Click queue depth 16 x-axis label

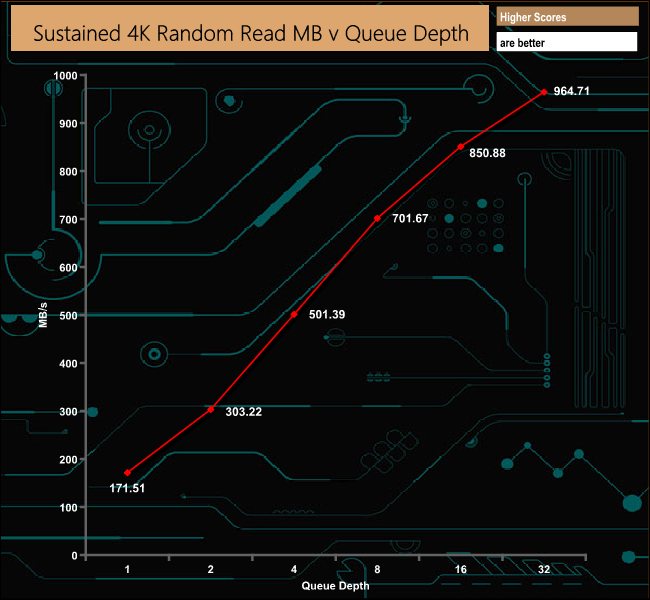[461, 569]
